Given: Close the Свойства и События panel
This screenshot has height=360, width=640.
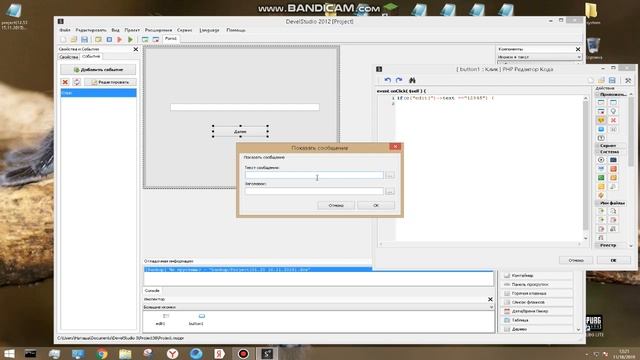Looking at the screenshot, I should pos(136,49).
